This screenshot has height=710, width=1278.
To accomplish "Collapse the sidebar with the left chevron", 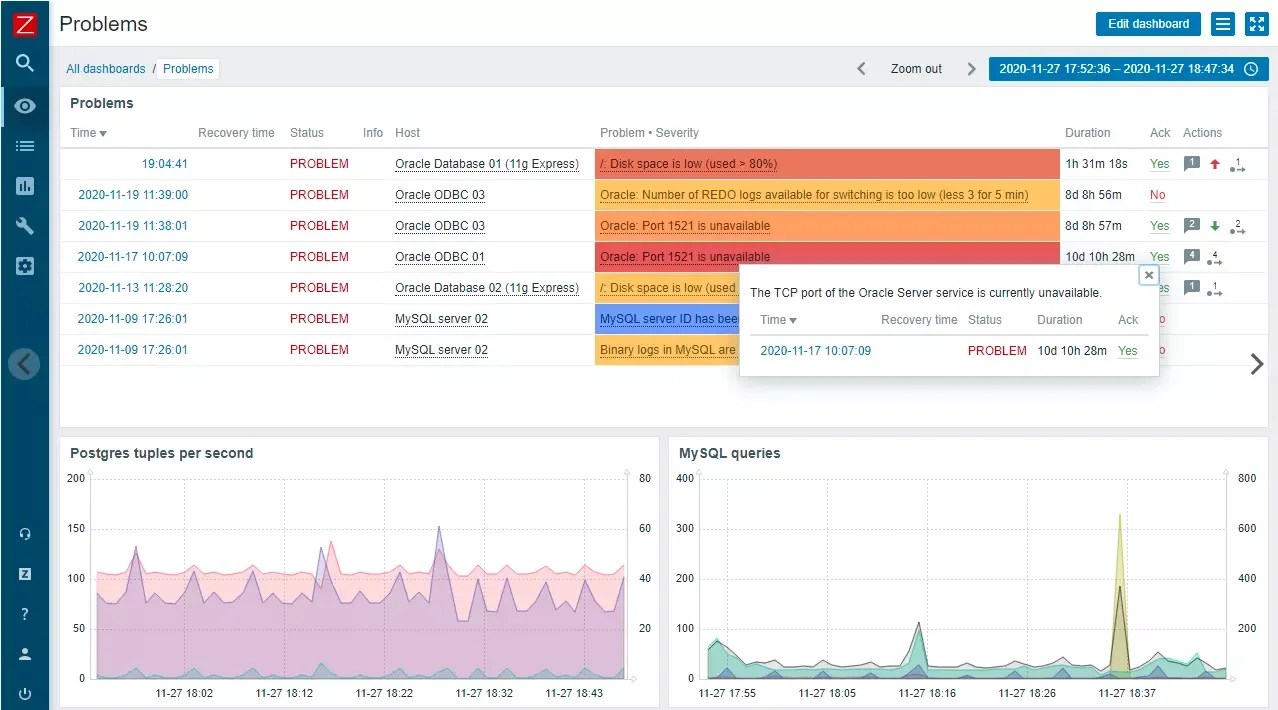I will 24,363.
